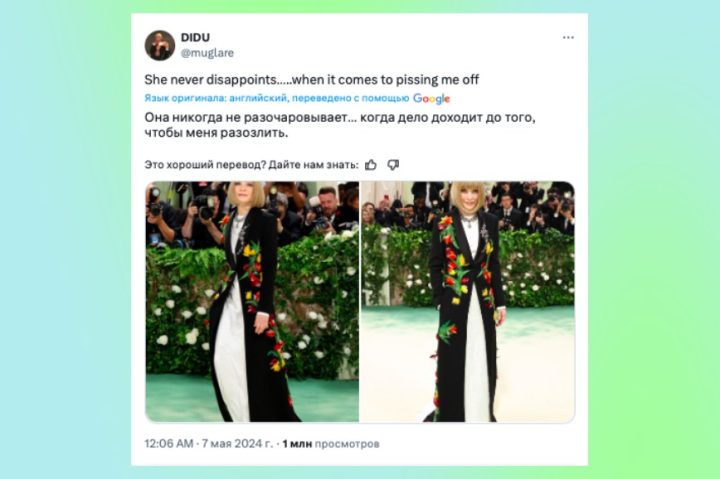Enlarge the left red carpet photo

[x=252, y=302]
